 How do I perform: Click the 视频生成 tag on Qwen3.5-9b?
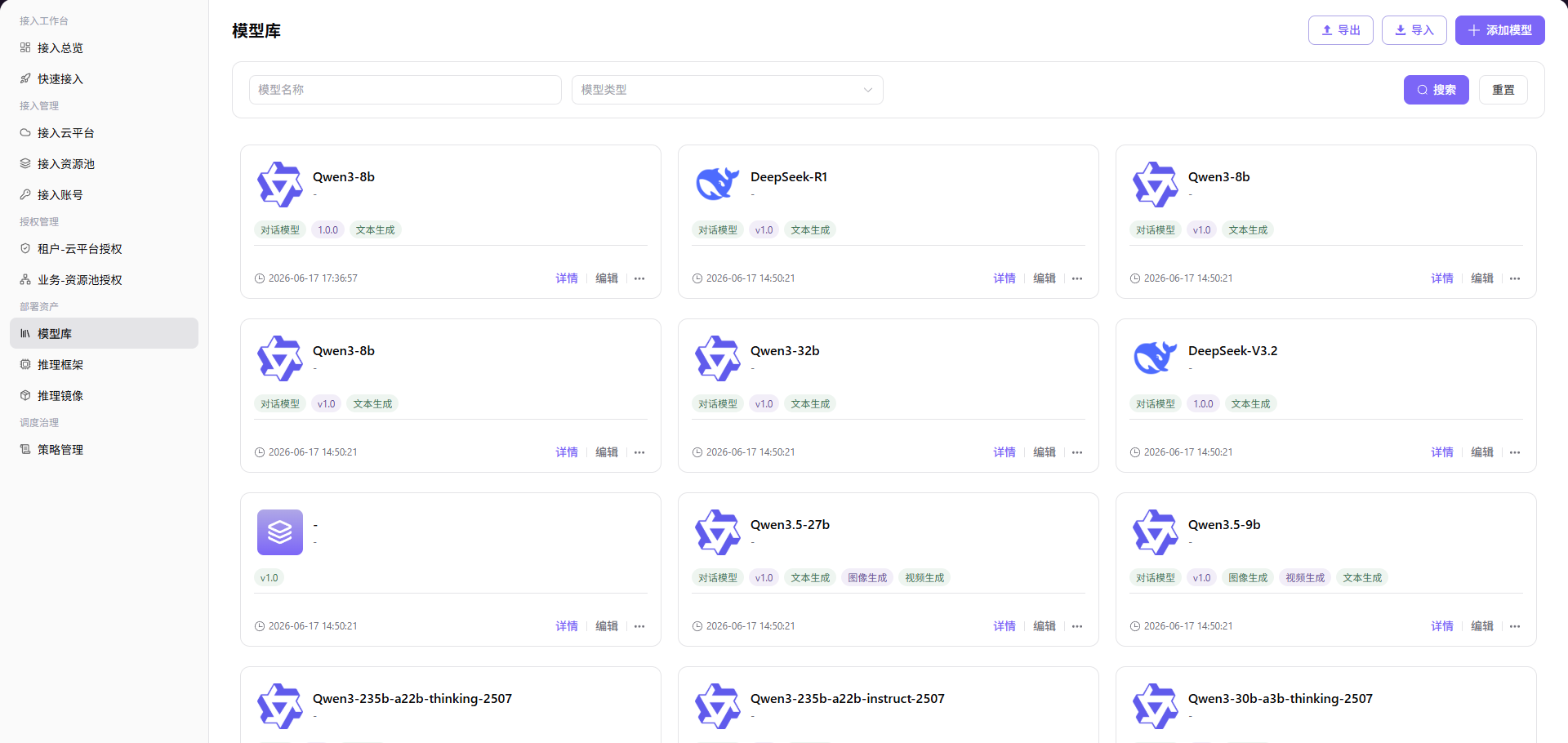(1305, 578)
